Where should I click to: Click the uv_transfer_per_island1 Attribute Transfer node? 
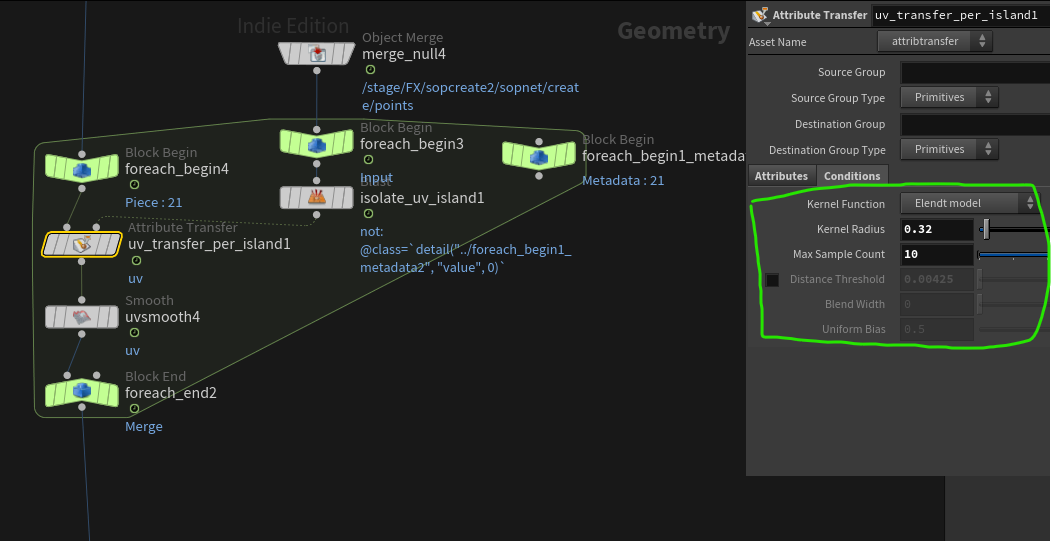82,244
